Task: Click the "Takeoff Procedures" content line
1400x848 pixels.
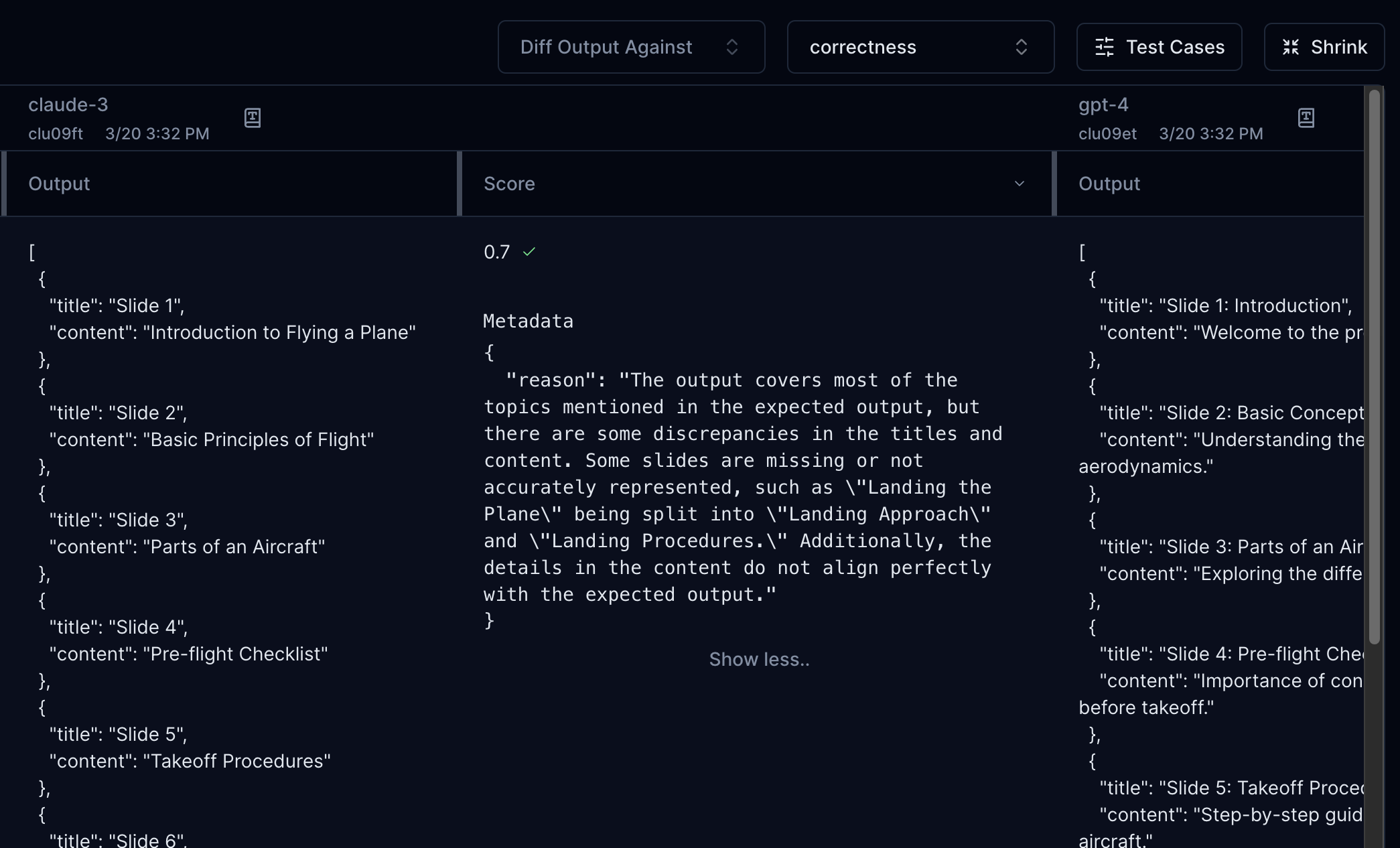Action: pyautogui.click(x=190, y=762)
